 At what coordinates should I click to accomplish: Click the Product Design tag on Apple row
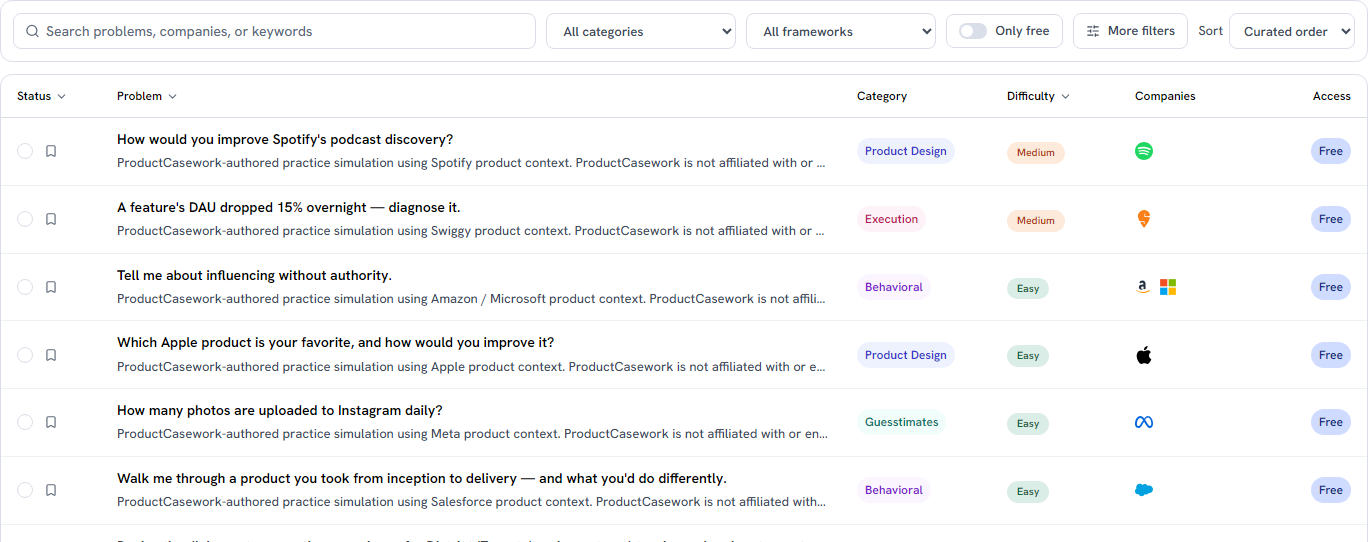[906, 355]
